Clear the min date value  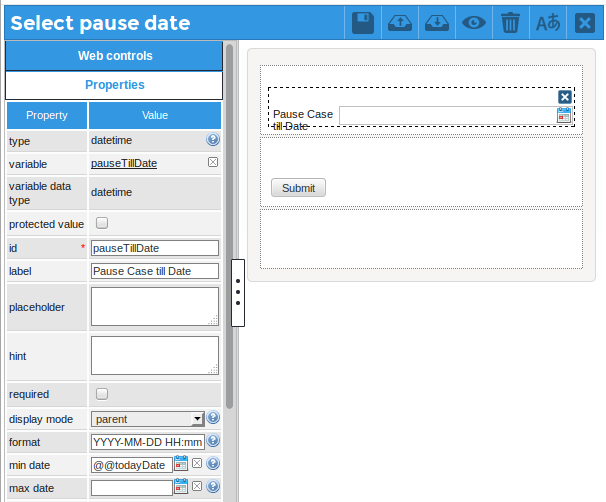tap(197, 464)
